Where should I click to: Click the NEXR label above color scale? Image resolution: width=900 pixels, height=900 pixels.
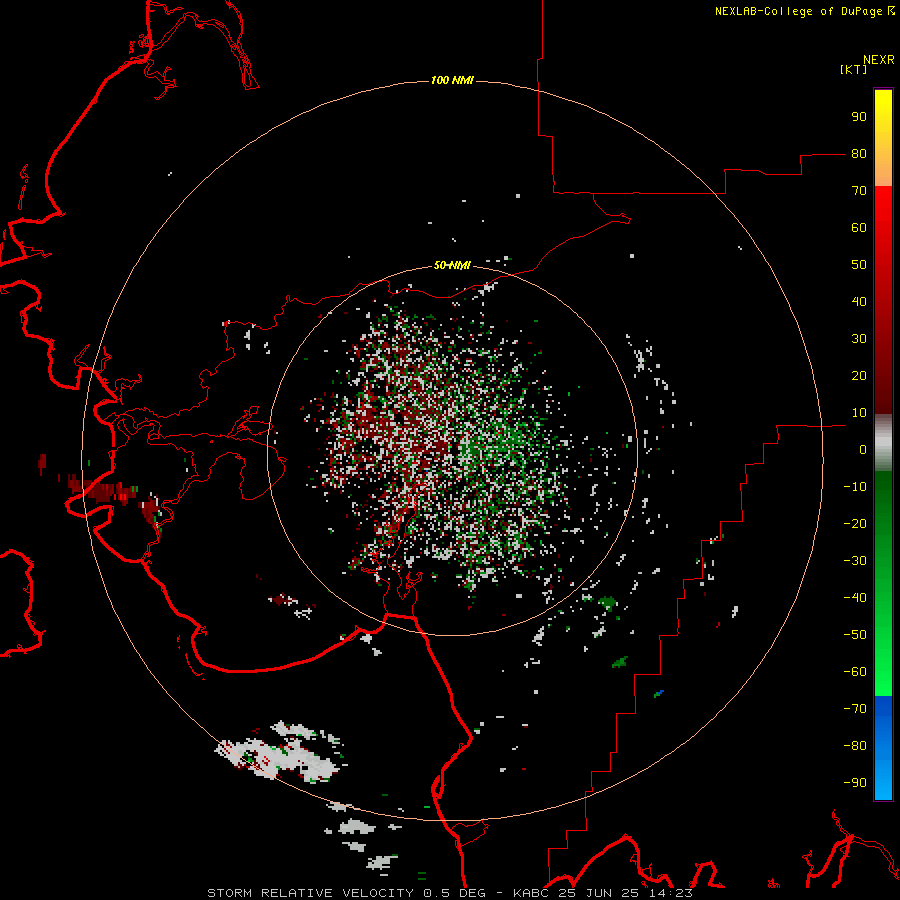point(878,60)
